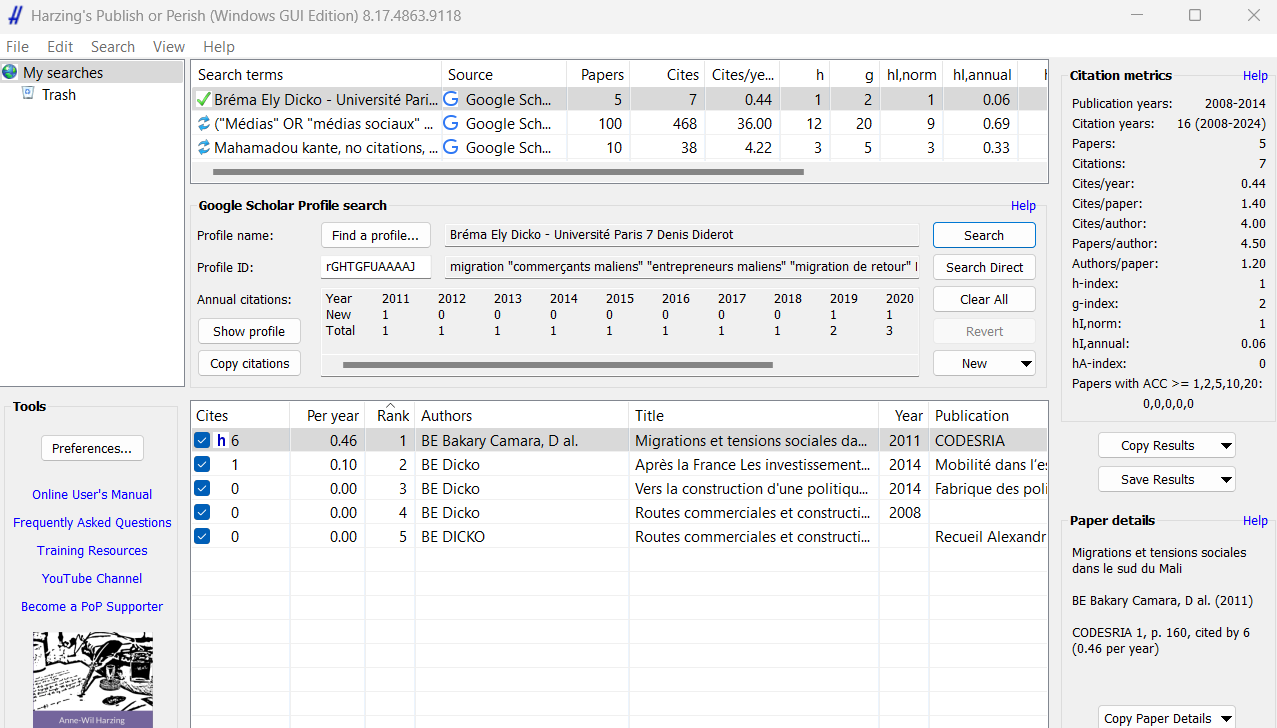Click Google icon in first search row

click(x=451, y=100)
